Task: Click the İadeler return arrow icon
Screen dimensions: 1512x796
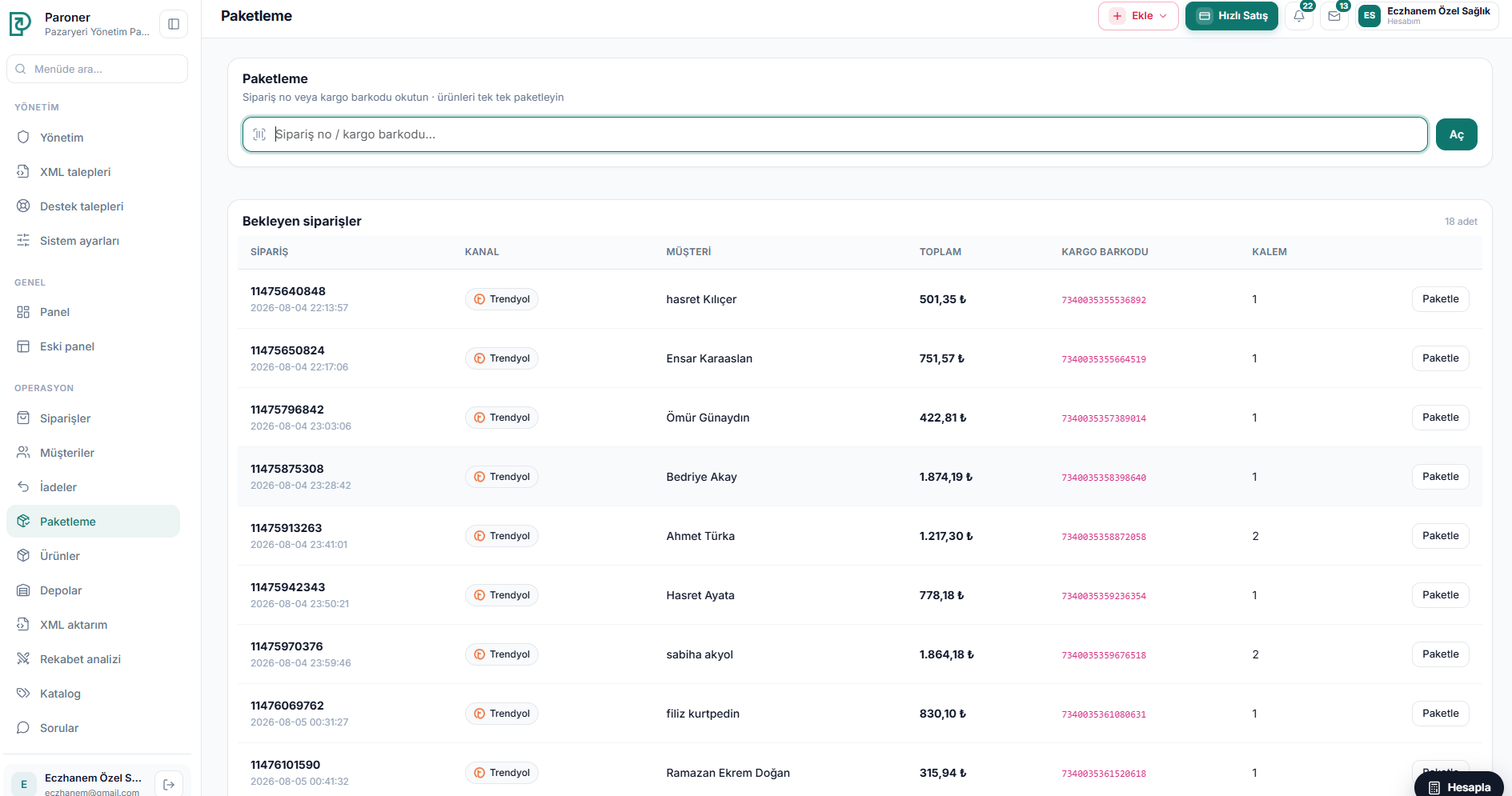Action: click(x=23, y=487)
